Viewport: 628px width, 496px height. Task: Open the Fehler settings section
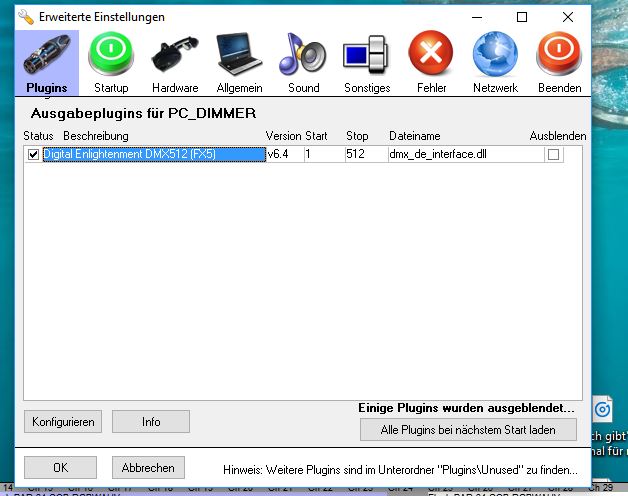431,63
